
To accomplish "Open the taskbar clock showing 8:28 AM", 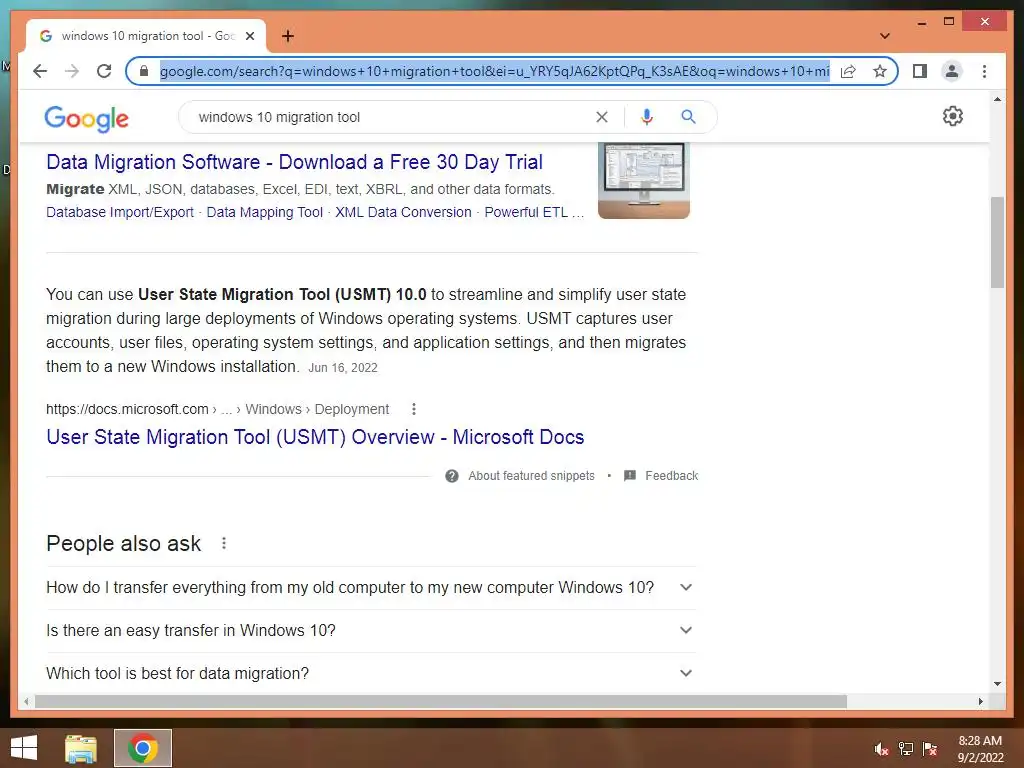I will pyautogui.click(x=980, y=749).
